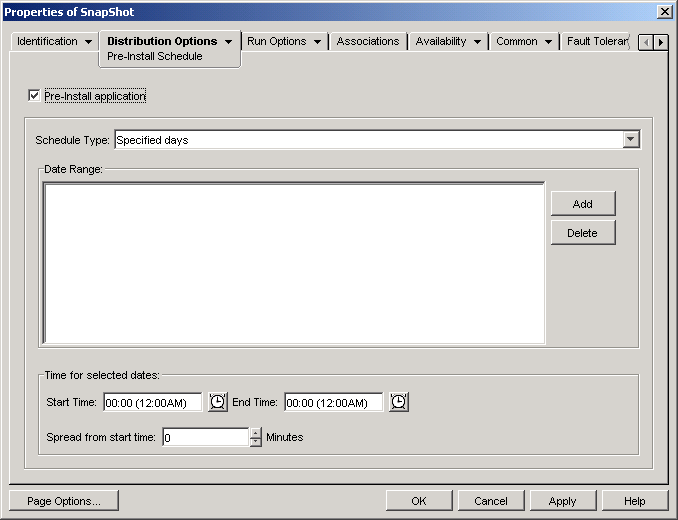Image resolution: width=678 pixels, height=520 pixels.
Task: Click the Cancel button
Action: [x=491, y=501]
